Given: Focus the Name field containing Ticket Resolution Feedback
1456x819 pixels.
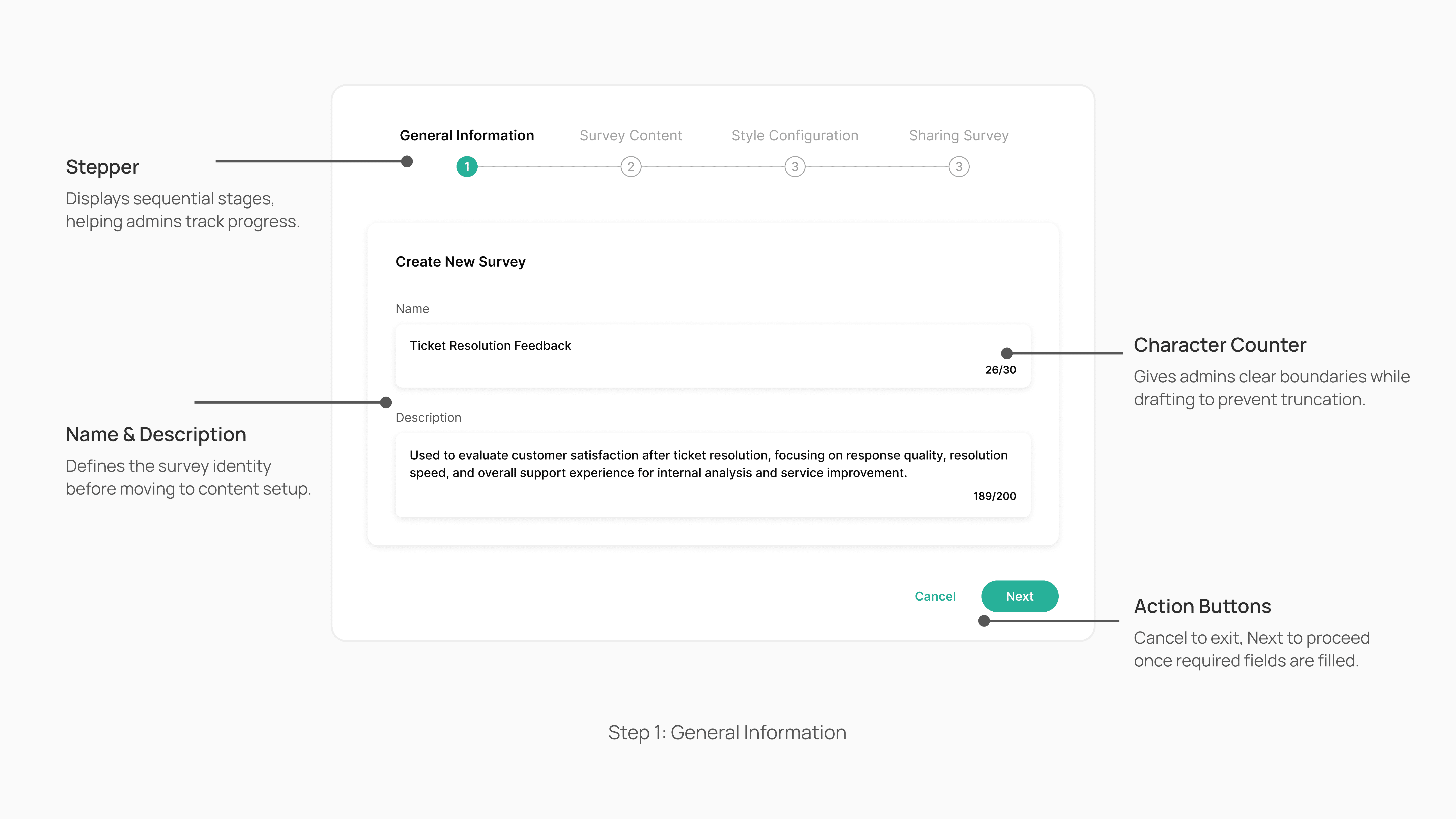Looking at the screenshot, I should [x=713, y=356].
